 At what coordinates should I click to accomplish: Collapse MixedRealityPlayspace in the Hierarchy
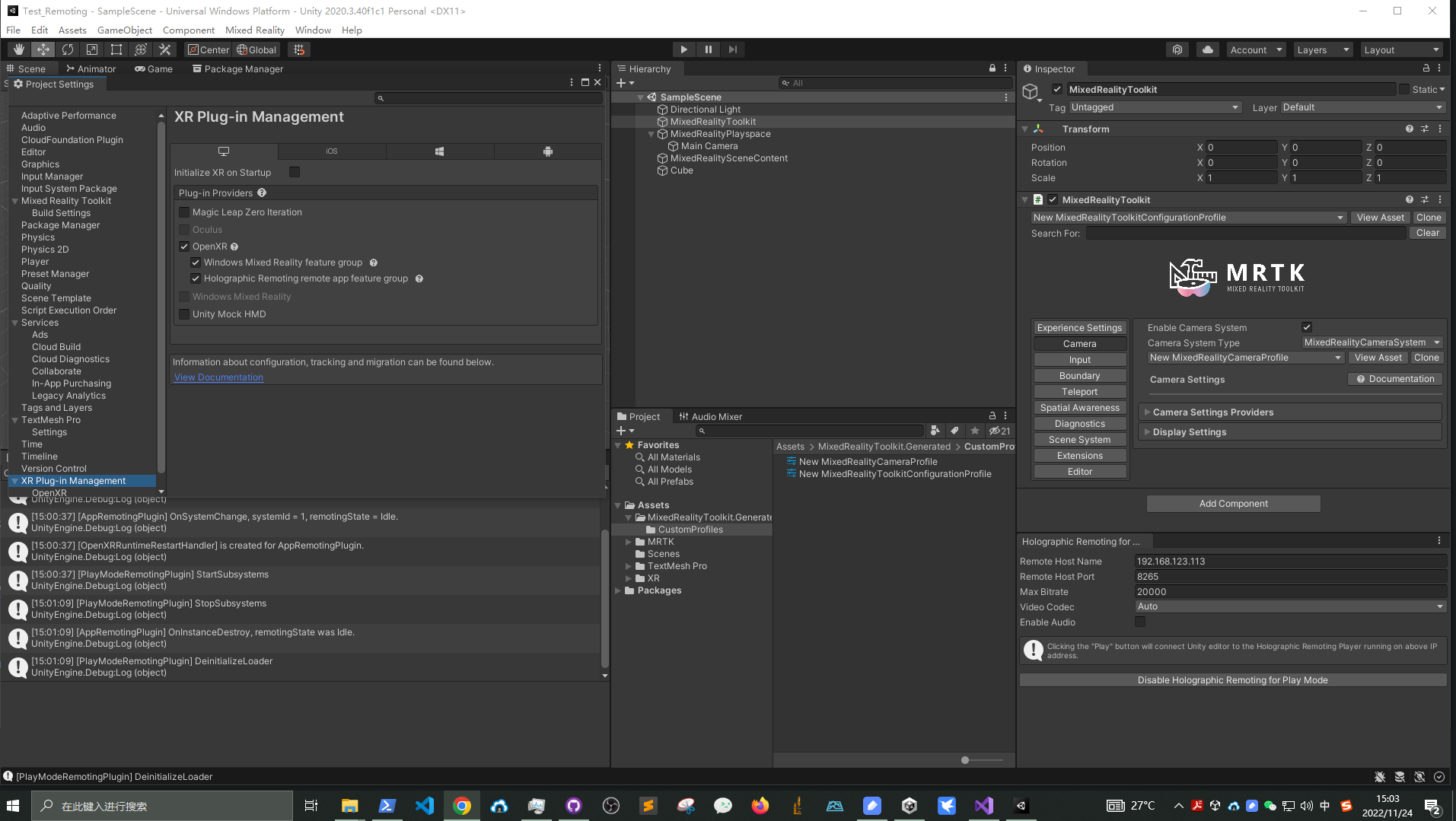[x=652, y=133]
